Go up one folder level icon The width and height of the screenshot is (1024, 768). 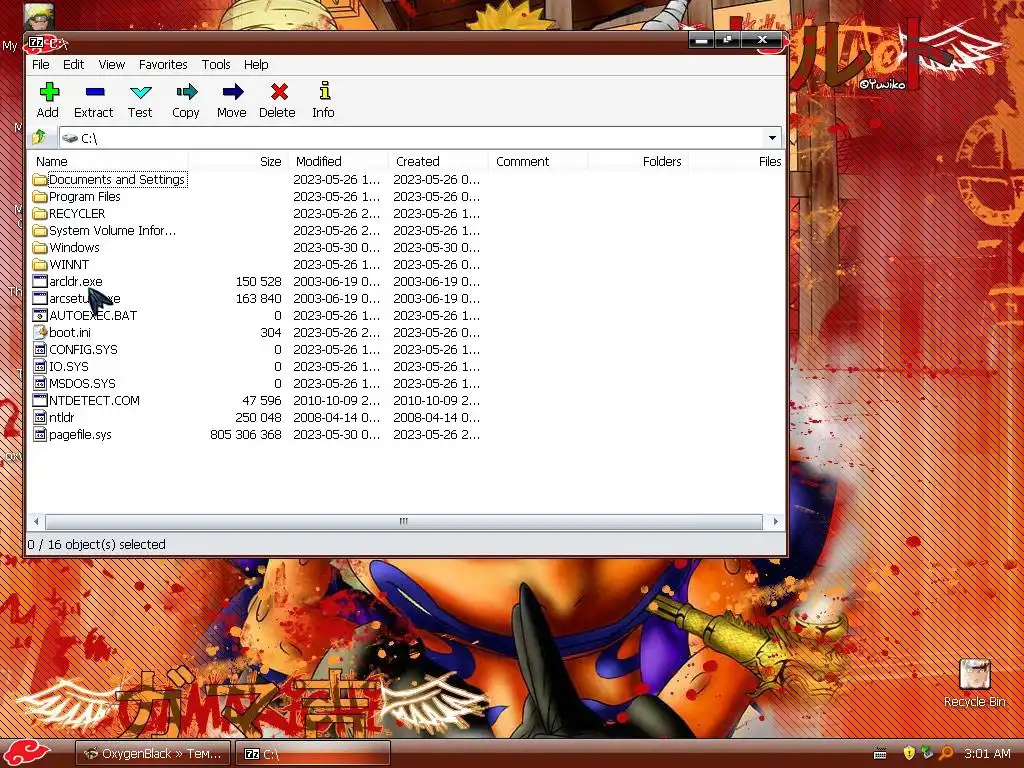(x=39, y=137)
